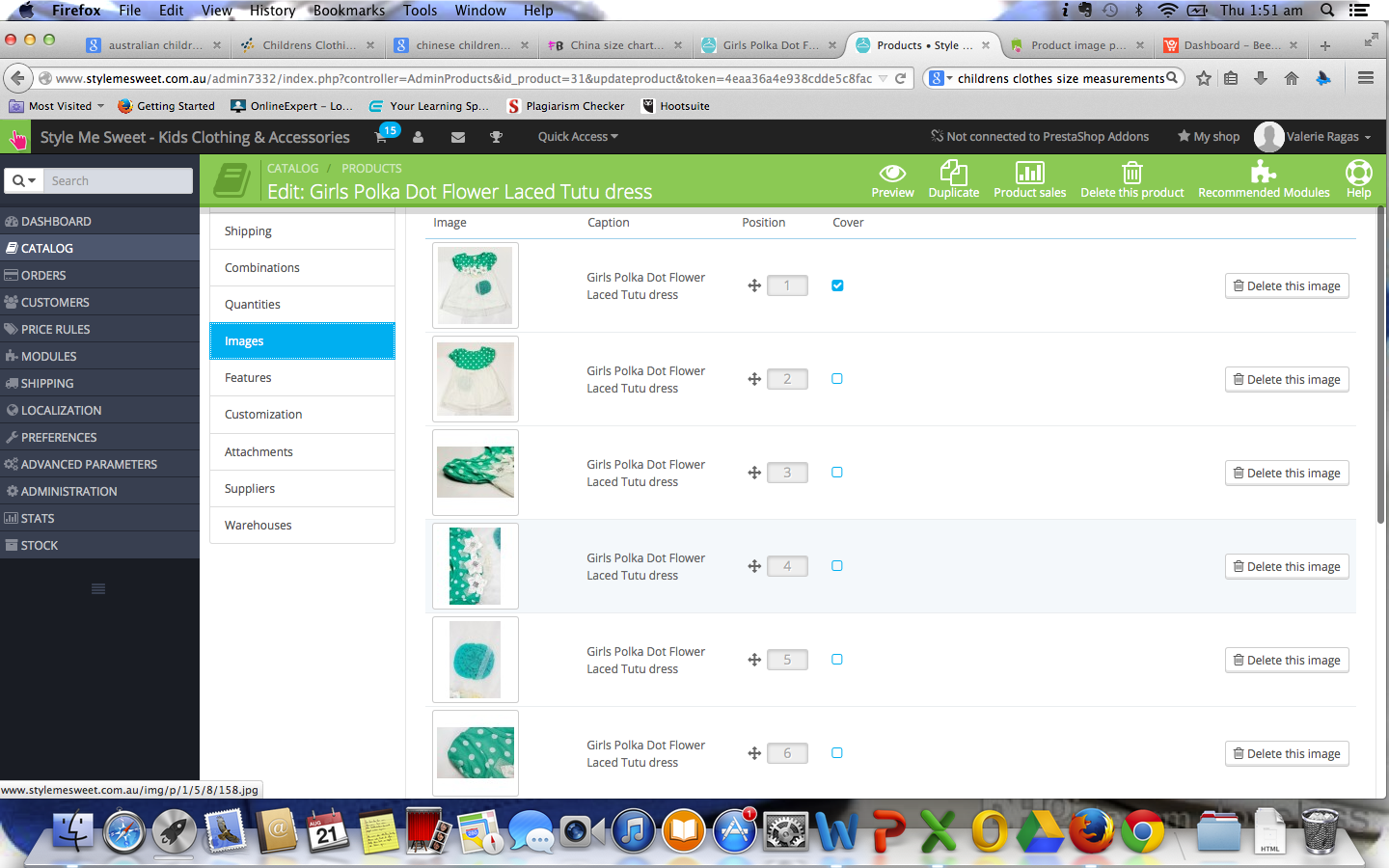Viewport: 1389px width, 868px height.
Task: Click the browser back arrow button
Action: pyautogui.click(x=17, y=78)
